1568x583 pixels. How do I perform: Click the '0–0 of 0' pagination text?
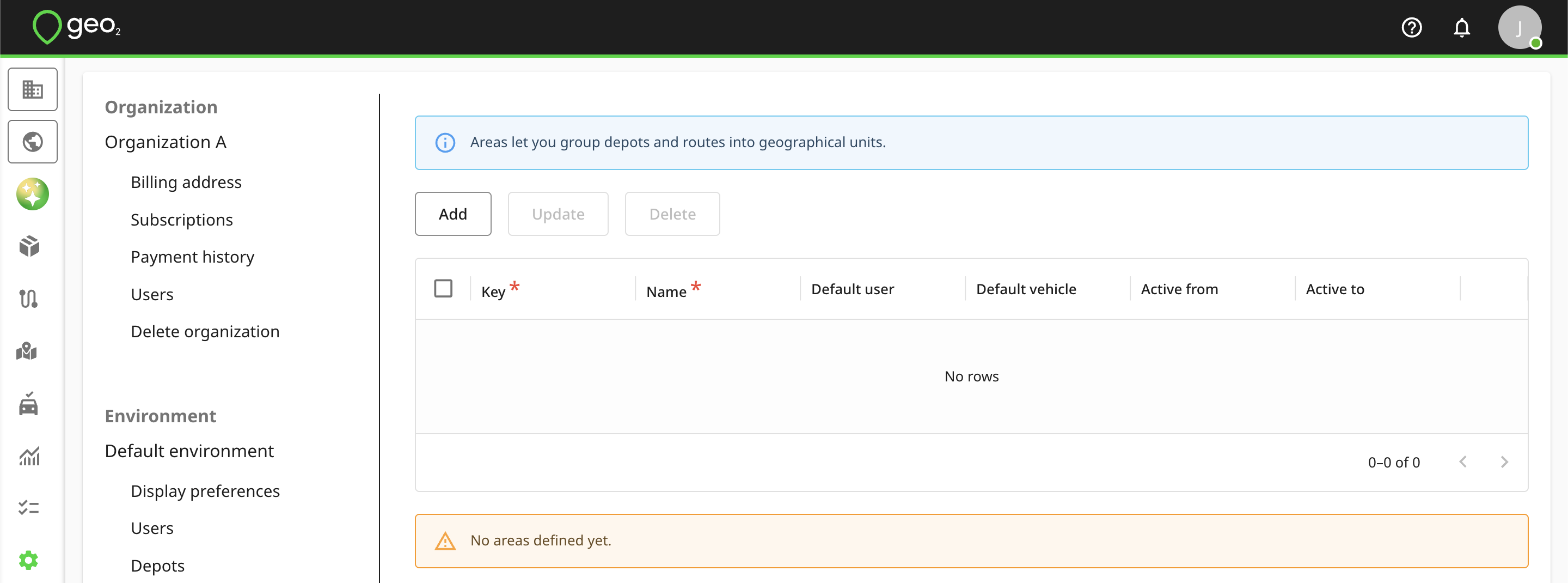[1394, 463]
